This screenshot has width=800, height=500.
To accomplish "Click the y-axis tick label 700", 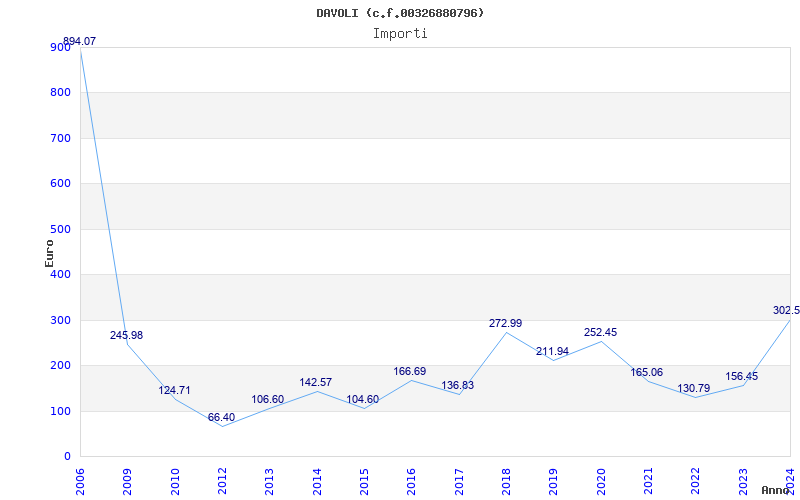I will (60, 138).
